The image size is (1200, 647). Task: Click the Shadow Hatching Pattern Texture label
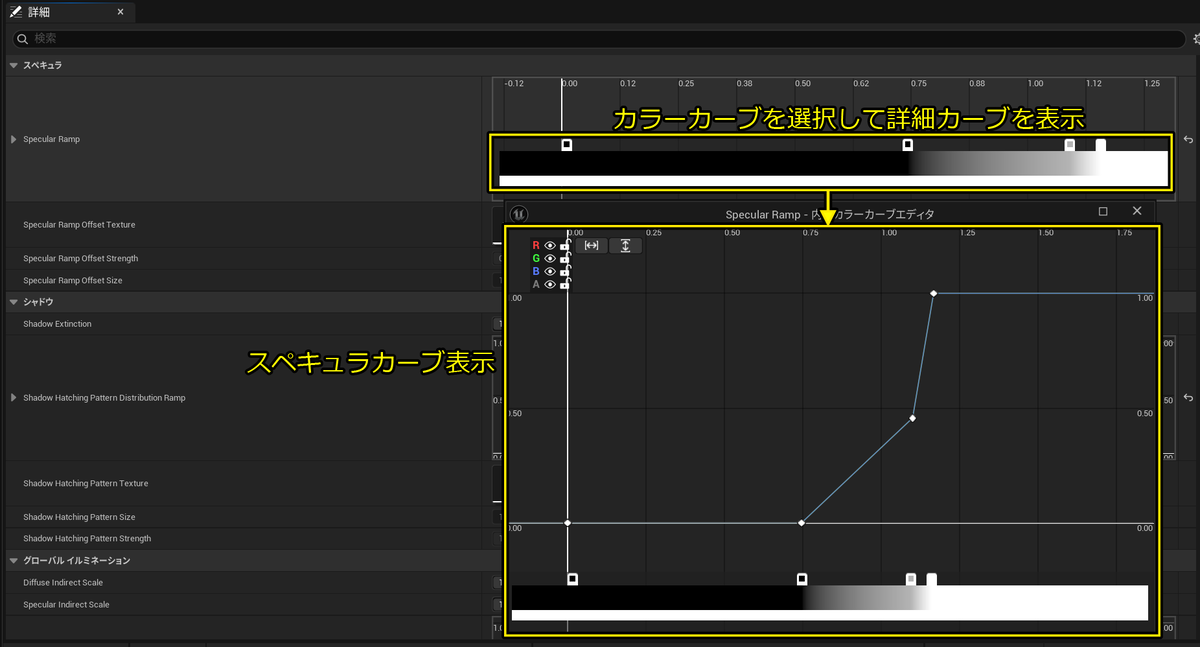coord(86,484)
